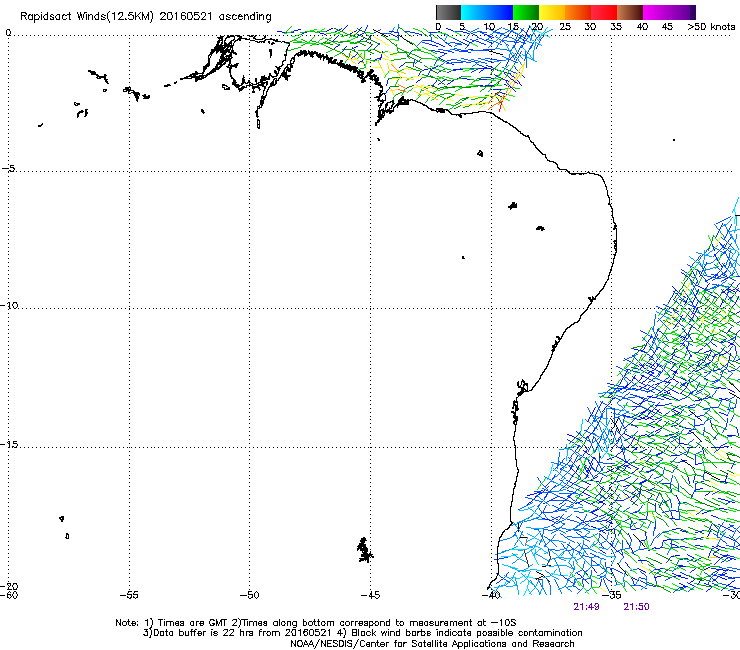Image resolution: width=740 pixels, height=650 pixels.
Task: Click the legend's '30' speed label
Action: click(x=590, y=26)
